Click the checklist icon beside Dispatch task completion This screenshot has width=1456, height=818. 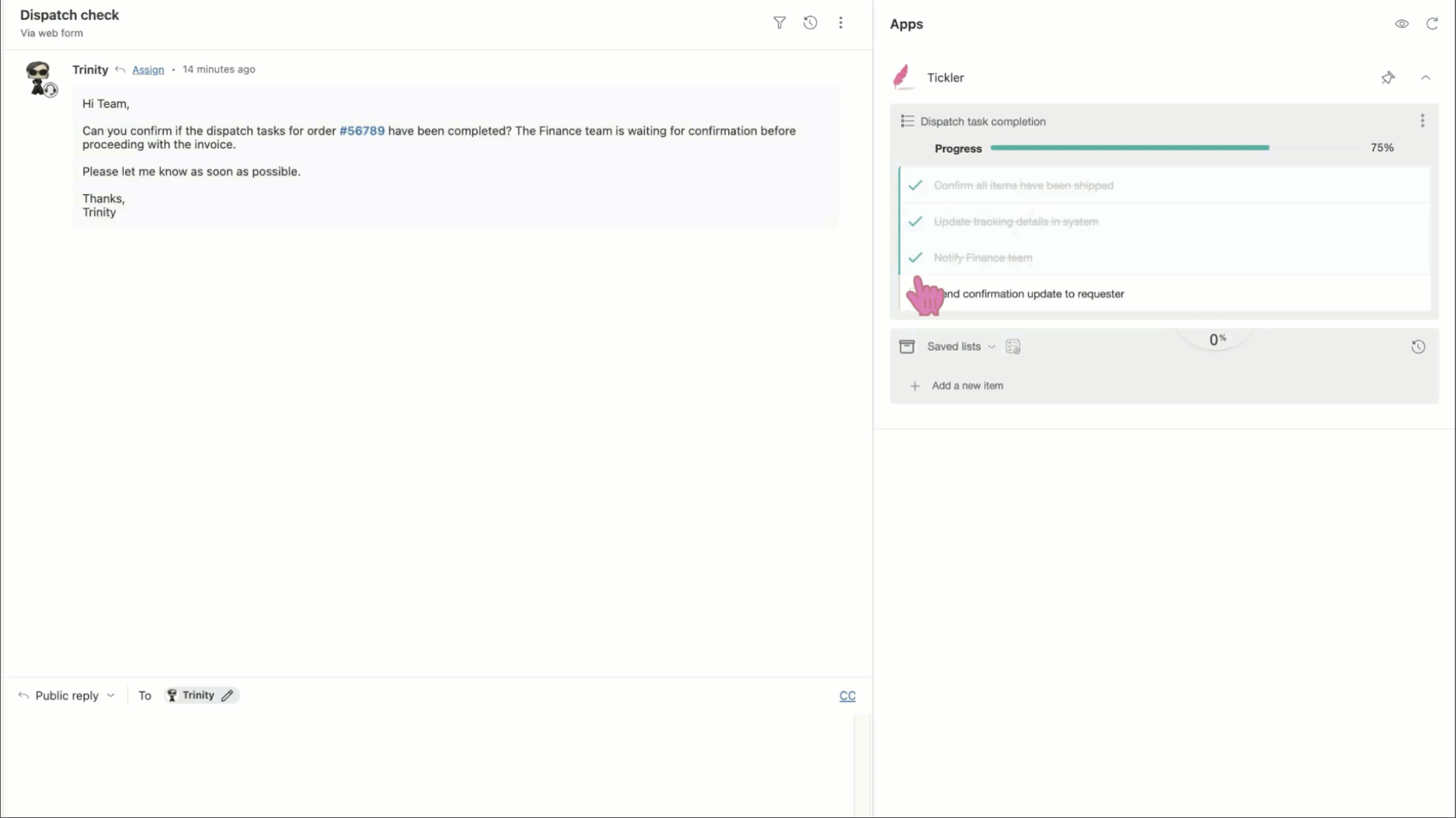(x=907, y=121)
